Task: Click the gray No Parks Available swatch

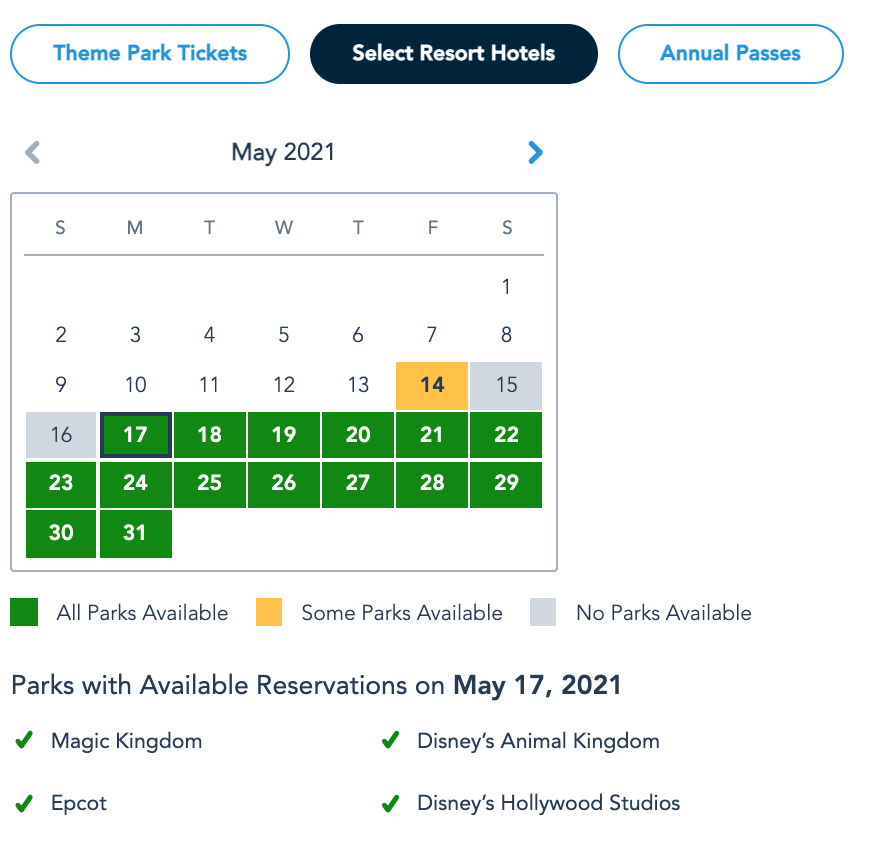Action: click(543, 612)
